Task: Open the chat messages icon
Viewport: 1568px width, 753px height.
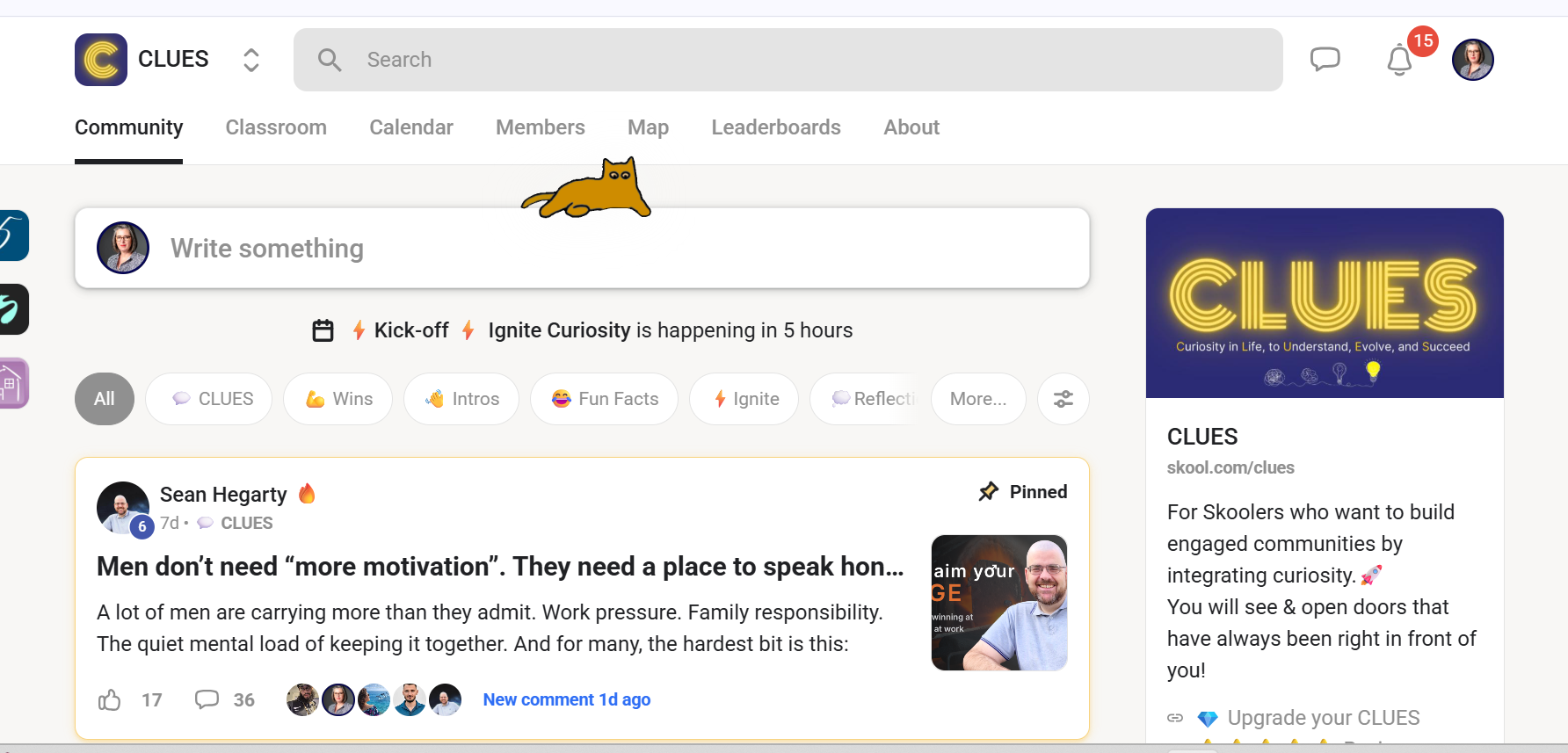Action: point(1325,60)
